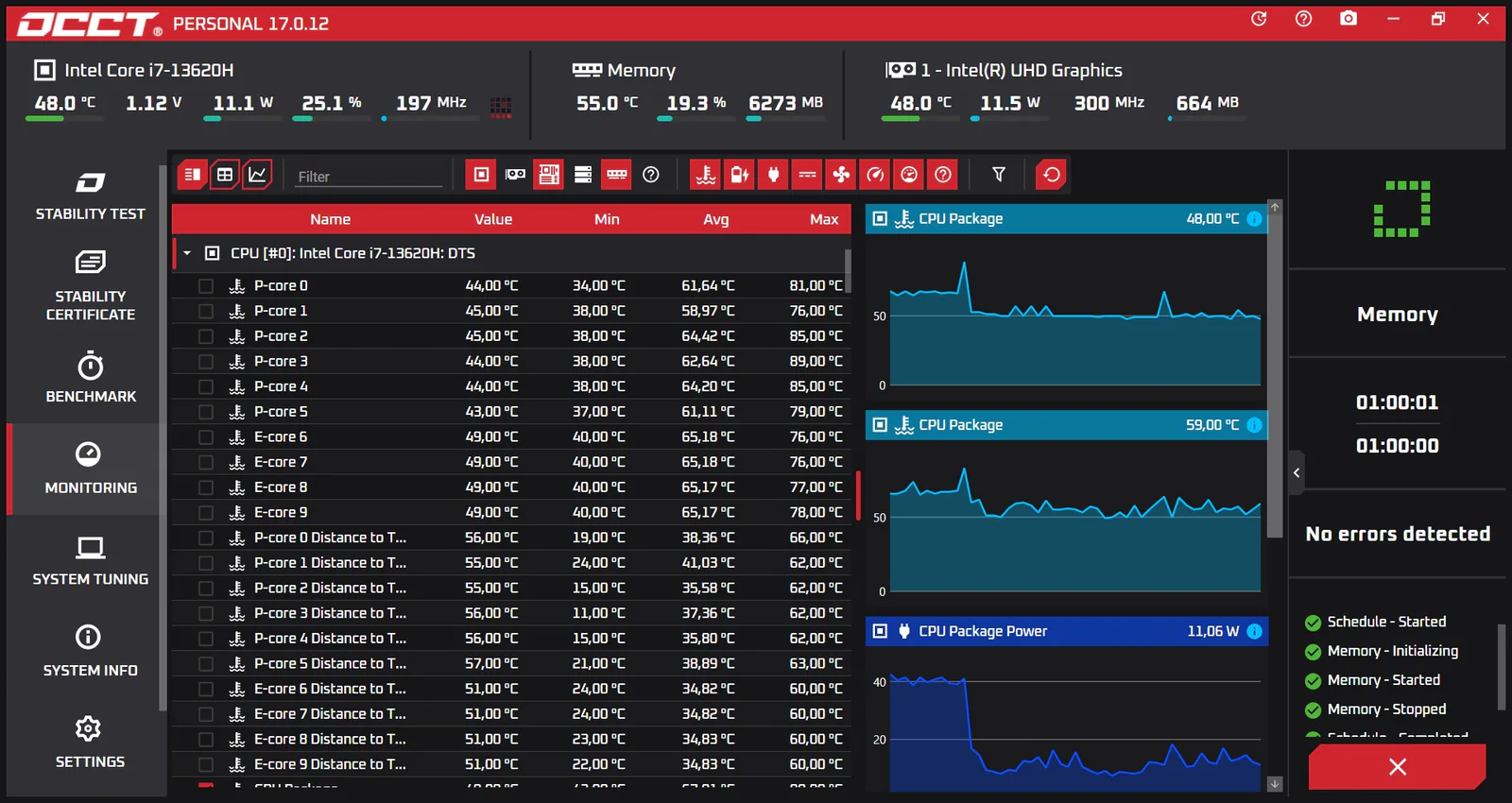Check the P-core 3 checkbox
Viewport: 1512px width, 803px height.
coord(205,361)
